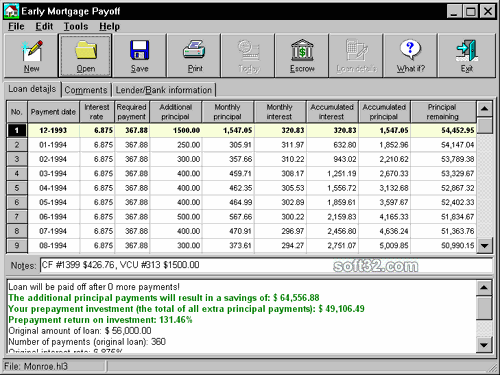Save the loan using the floppy disk icon

coord(139,56)
